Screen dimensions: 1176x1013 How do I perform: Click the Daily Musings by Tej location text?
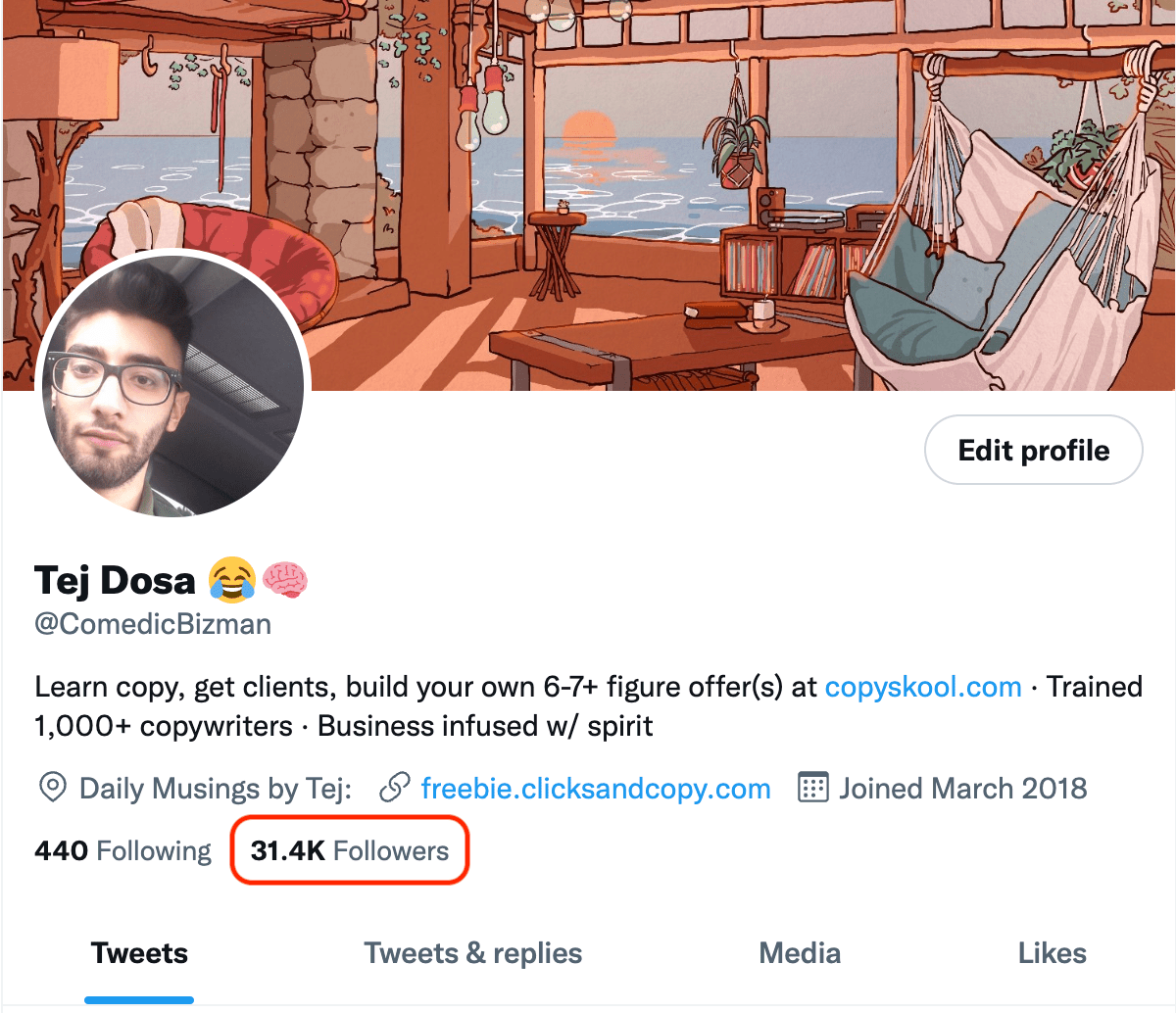tap(216, 789)
